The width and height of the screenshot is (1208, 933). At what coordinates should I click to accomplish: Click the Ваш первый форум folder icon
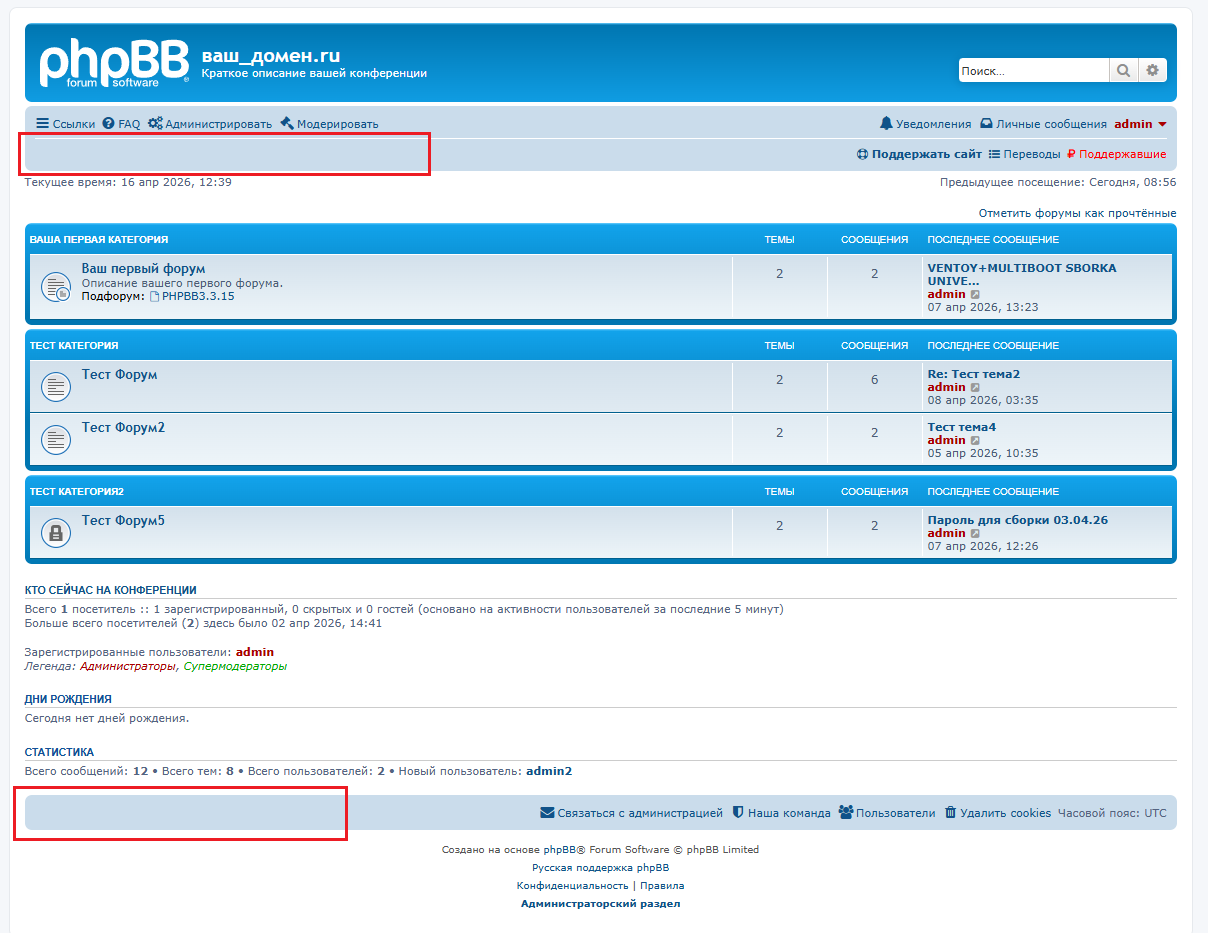click(x=56, y=287)
